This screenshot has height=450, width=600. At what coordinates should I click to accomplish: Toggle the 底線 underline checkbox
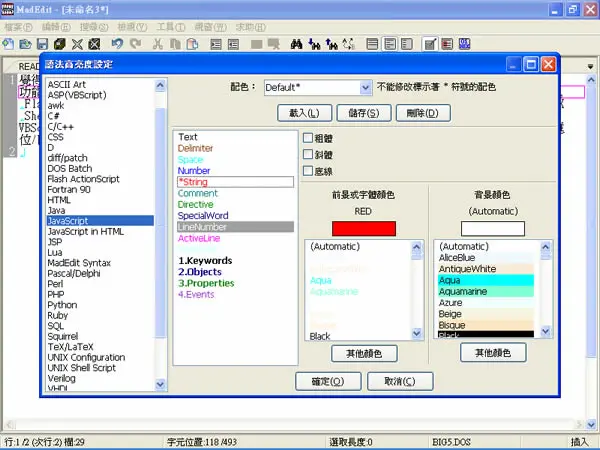(308, 171)
